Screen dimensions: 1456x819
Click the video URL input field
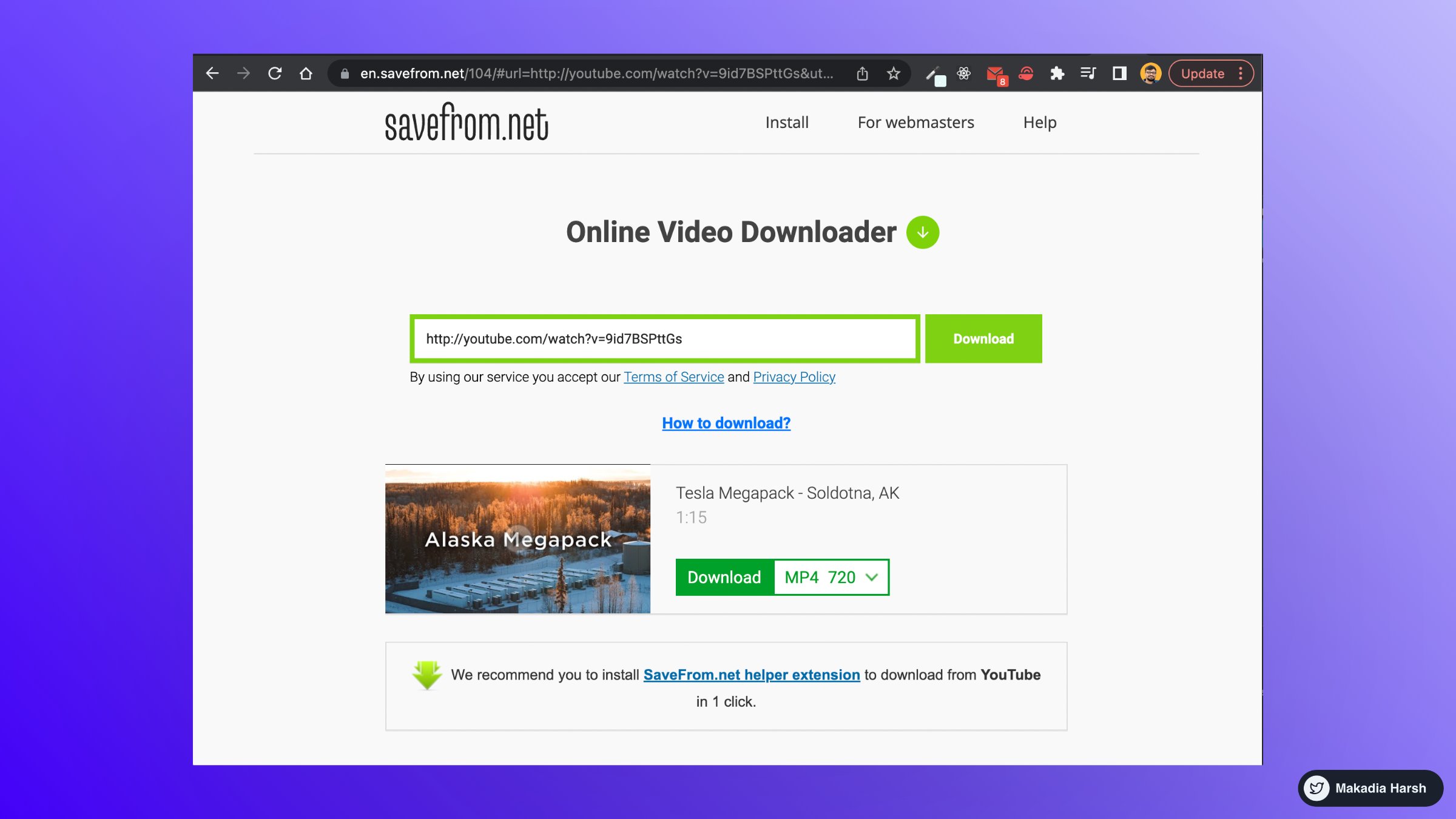click(665, 339)
